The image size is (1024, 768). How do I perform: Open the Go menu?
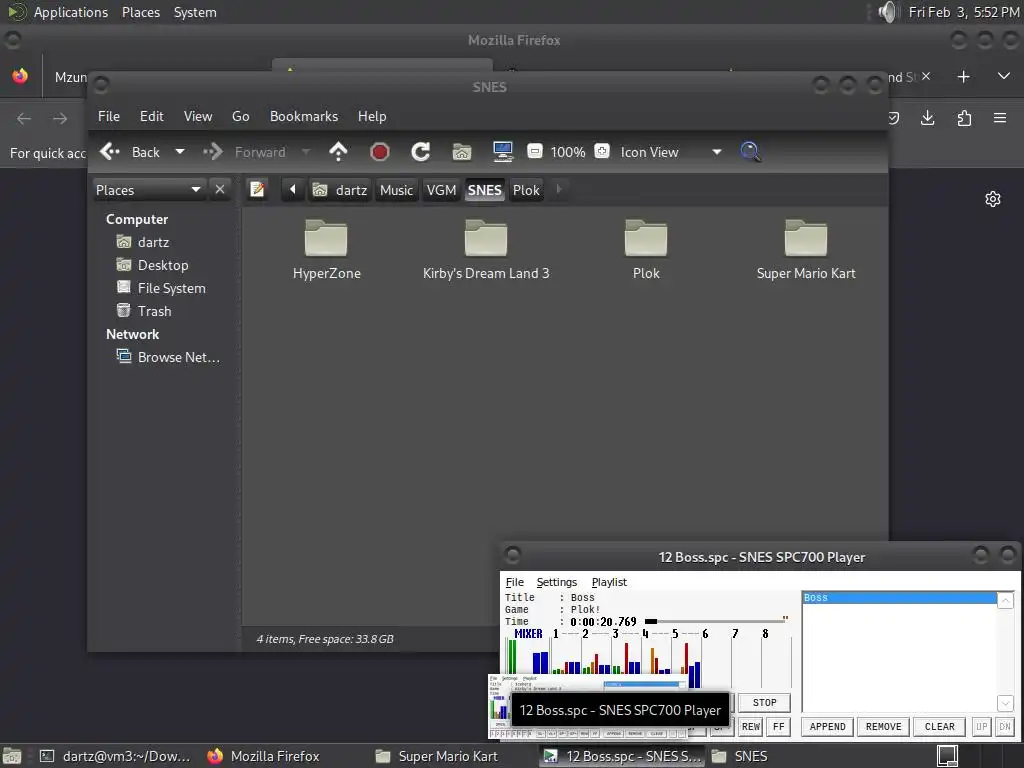[x=240, y=116]
